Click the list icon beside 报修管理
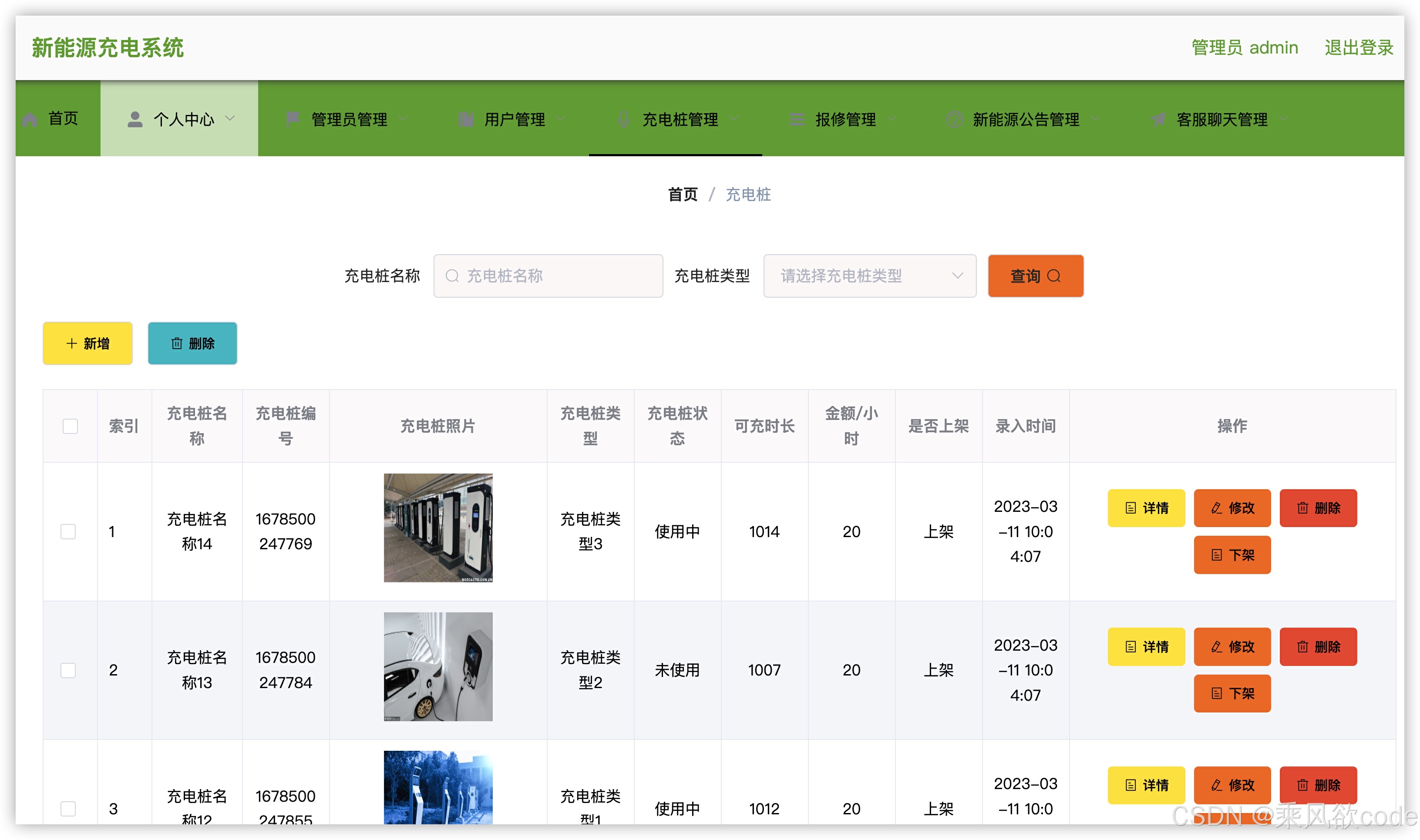 pyautogui.click(x=796, y=119)
